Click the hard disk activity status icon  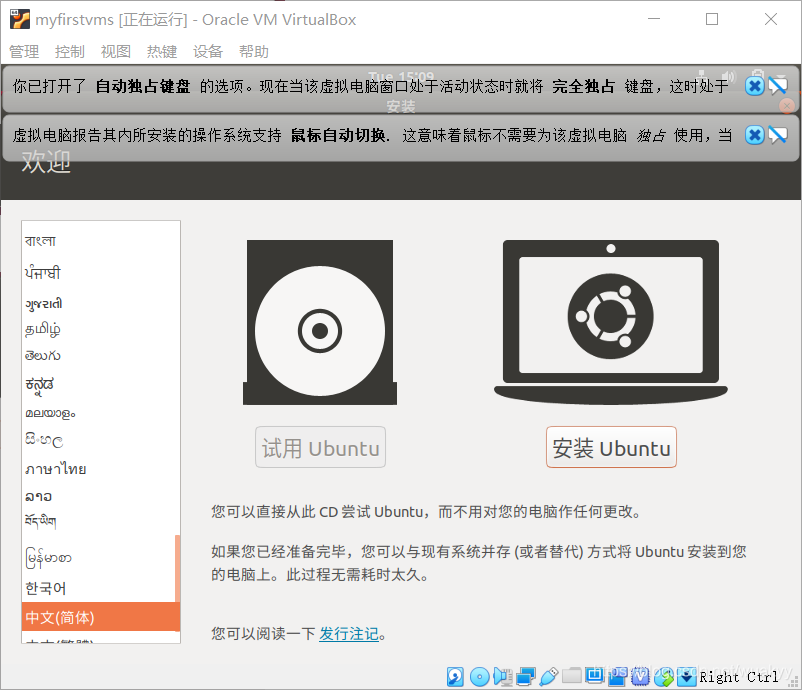(x=455, y=677)
